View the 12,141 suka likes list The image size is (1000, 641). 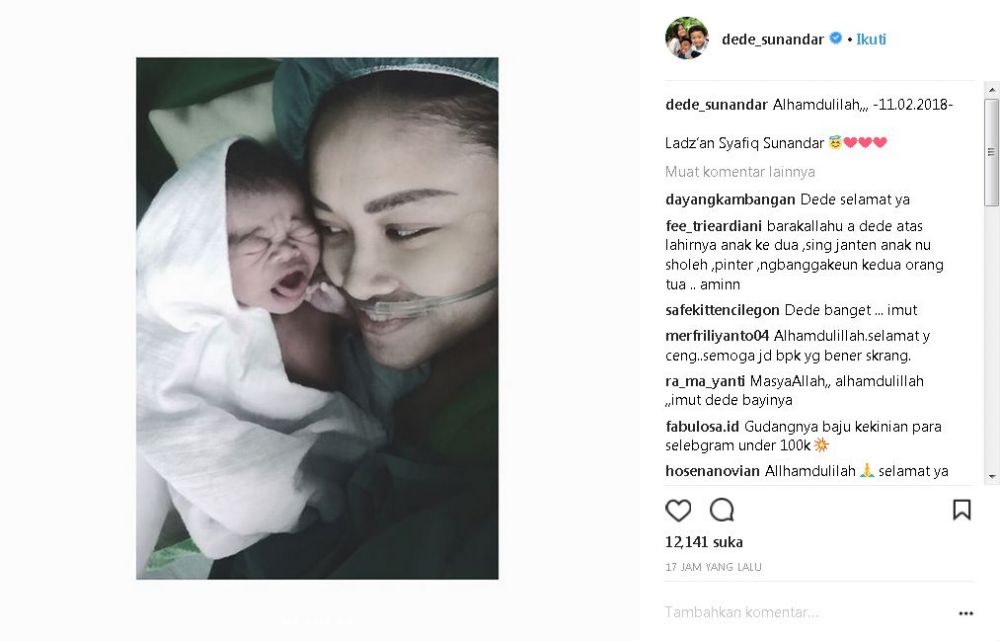(703, 542)
